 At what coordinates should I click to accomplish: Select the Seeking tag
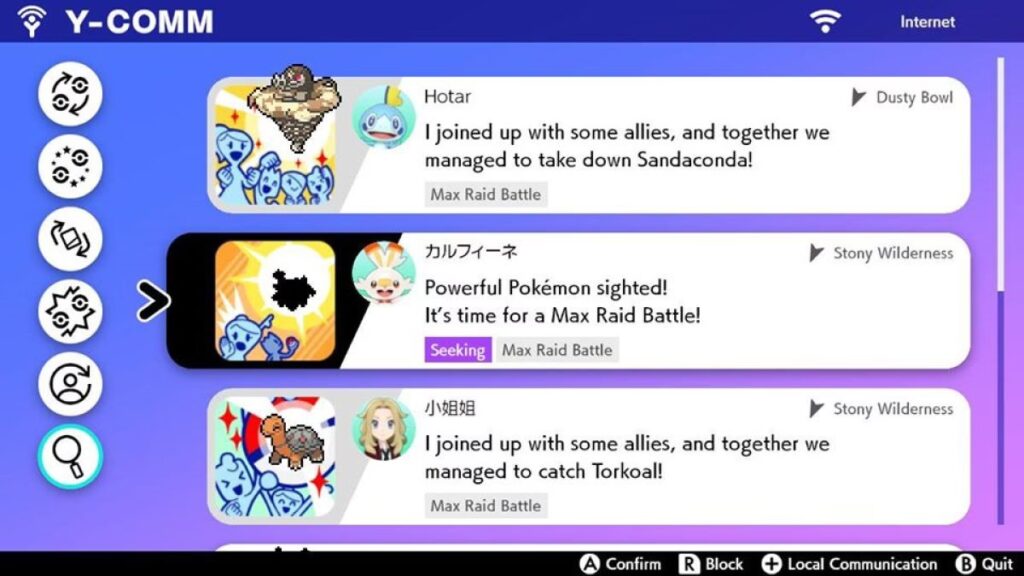pyautogui.click(x=458, y=350)
